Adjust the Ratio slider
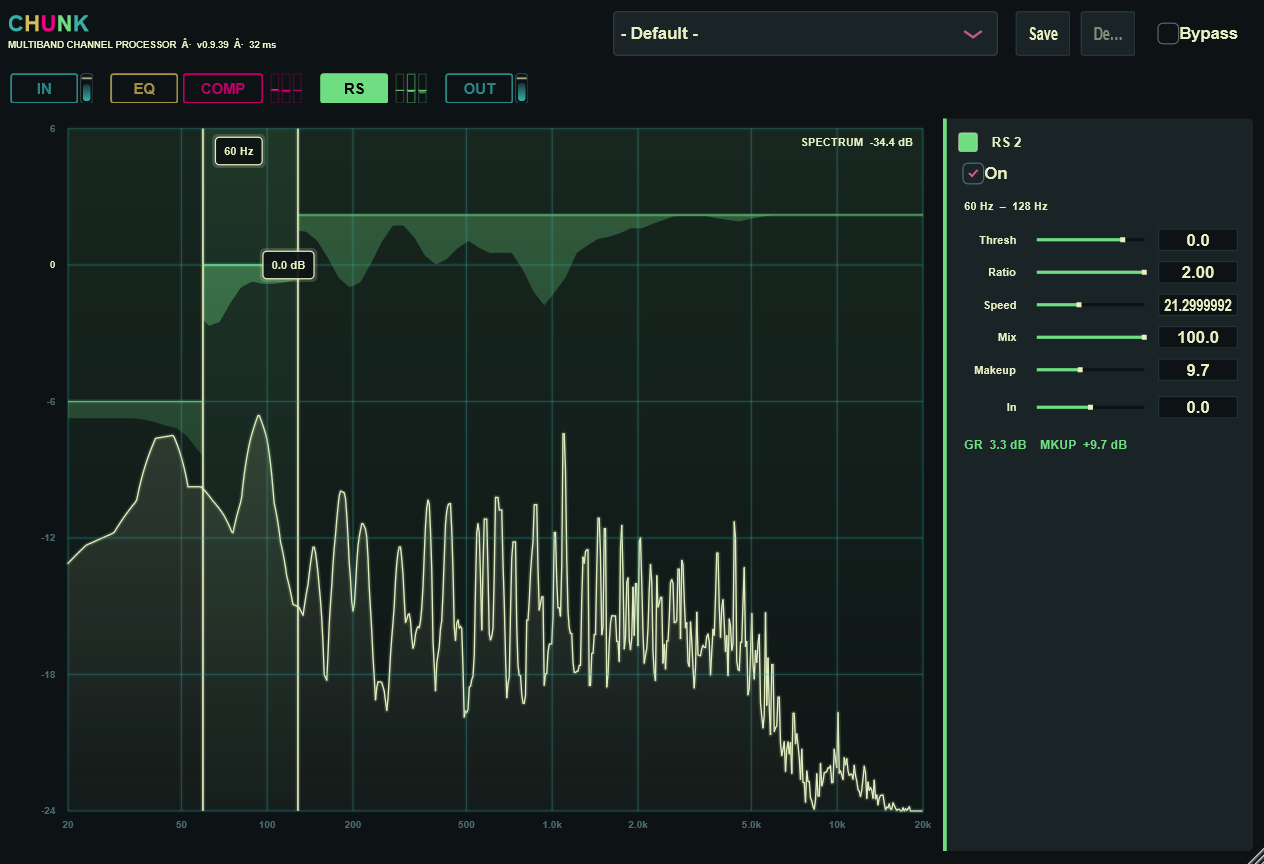This screenshot has width=1264, height=864. 1090,272
